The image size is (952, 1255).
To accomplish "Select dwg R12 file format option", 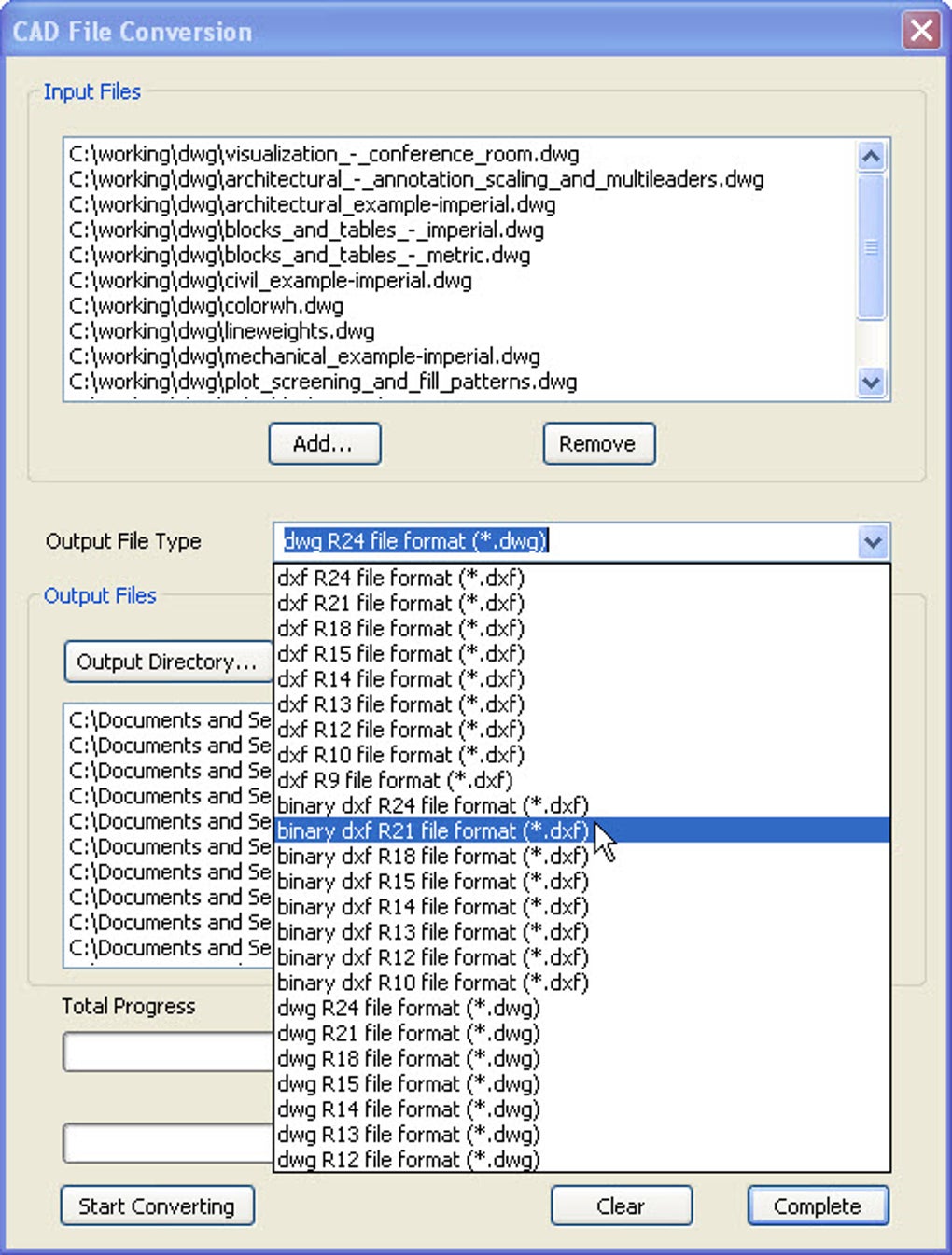I will (x=582, y=1158).
